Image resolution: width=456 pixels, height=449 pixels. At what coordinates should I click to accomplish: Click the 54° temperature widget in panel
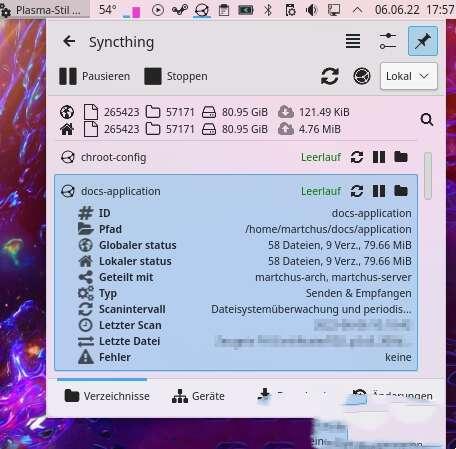point(108,10)
